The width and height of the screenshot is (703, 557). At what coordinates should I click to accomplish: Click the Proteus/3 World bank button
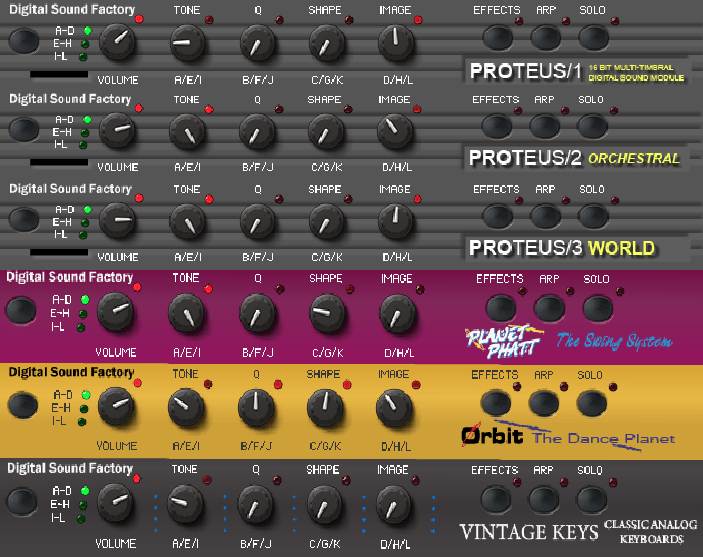(23, 219)
